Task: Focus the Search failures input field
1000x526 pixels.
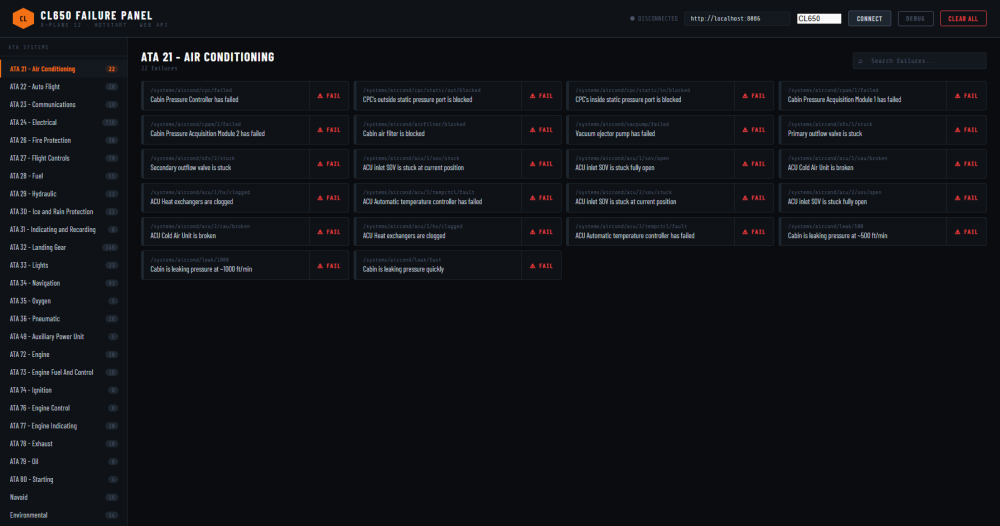Action: (920, 61)
